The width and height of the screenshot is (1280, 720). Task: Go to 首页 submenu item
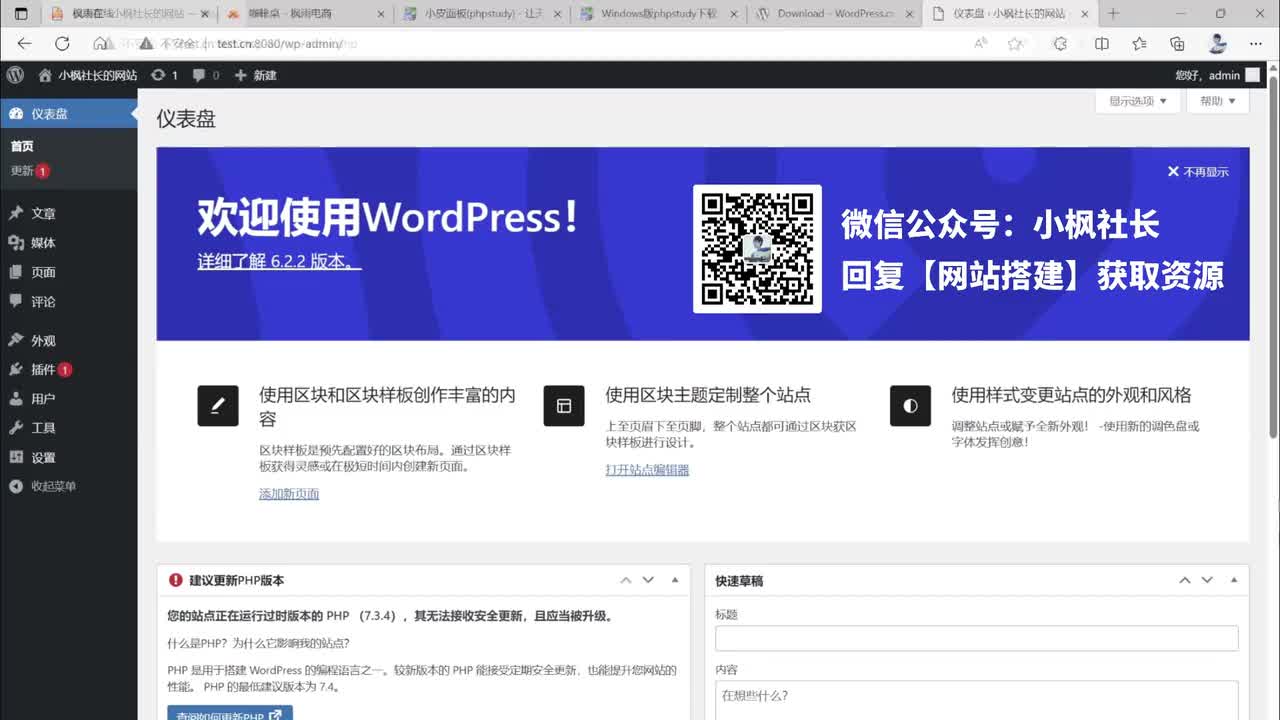(22, 146)
